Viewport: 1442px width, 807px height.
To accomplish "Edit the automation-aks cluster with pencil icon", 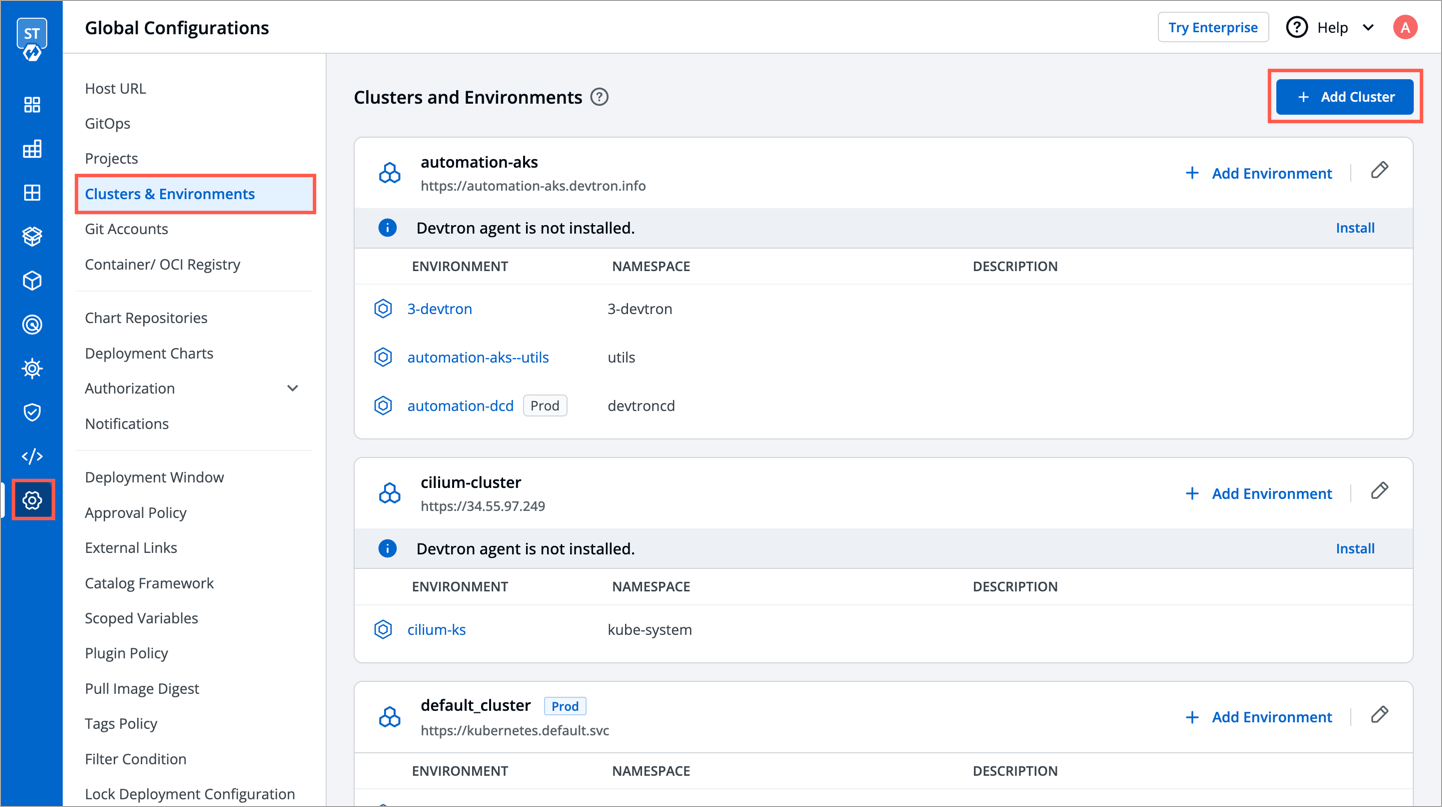I will tap(1380, 170).
